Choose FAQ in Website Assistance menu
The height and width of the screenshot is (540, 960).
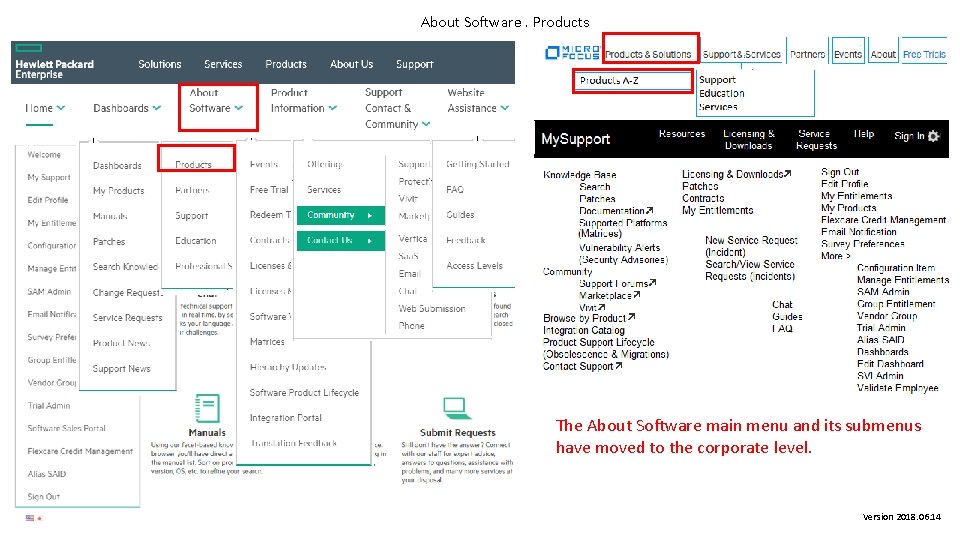455,190
